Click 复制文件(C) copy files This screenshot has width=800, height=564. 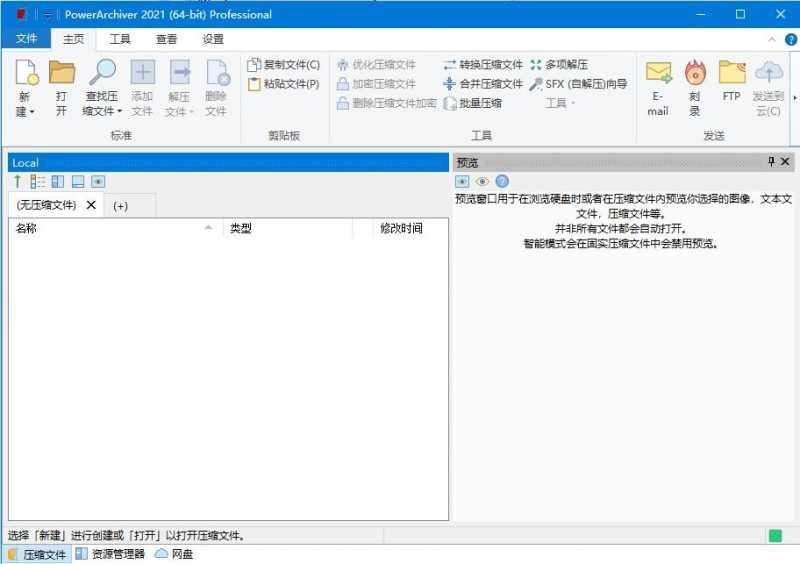(283, 65)
